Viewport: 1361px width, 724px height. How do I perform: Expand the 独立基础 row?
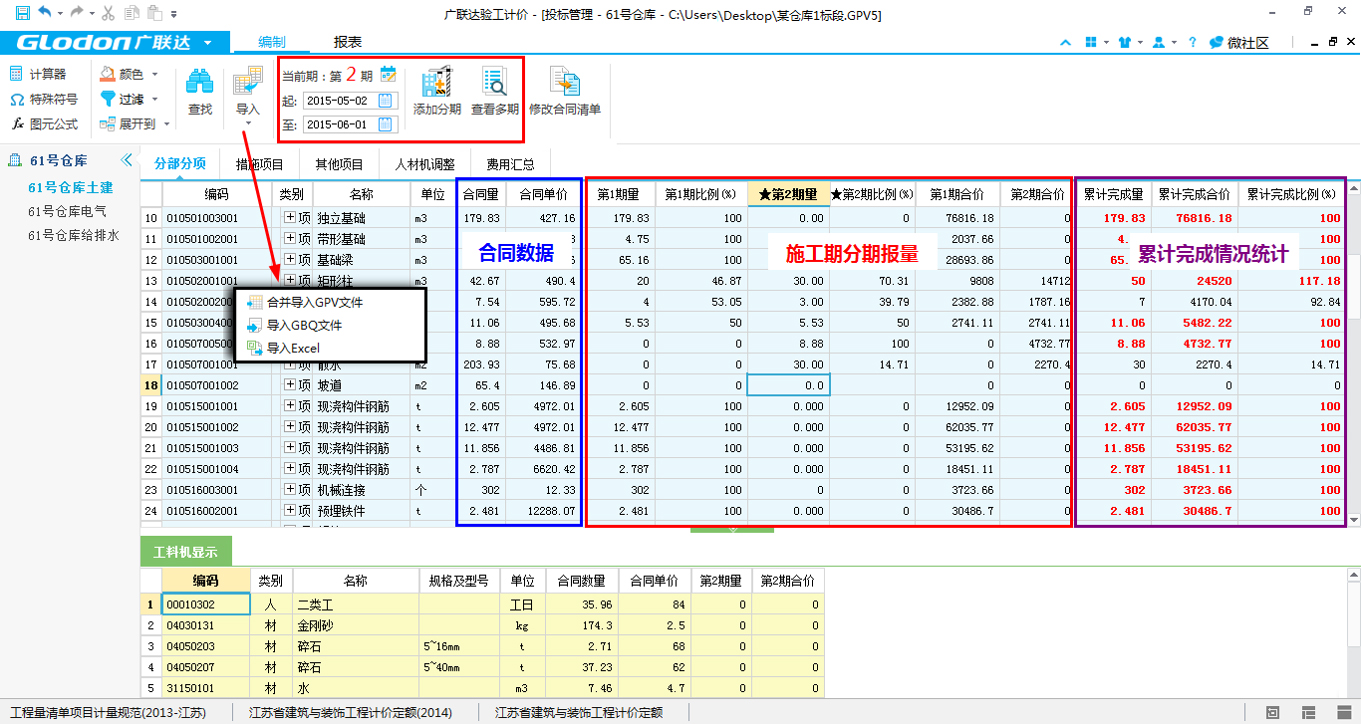coord(291,217)
